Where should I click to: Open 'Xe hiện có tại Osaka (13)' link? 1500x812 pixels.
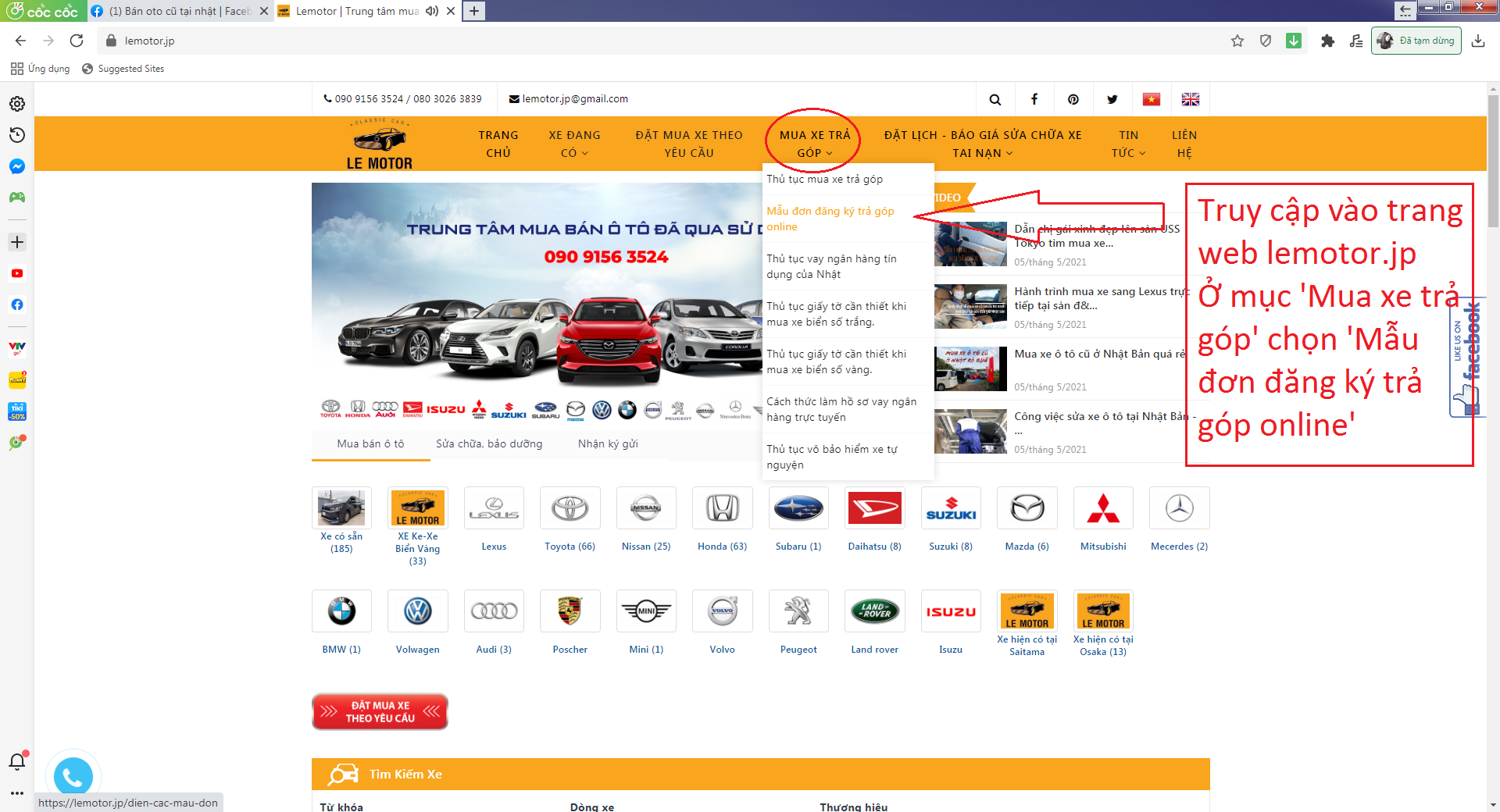[1103, 646]
